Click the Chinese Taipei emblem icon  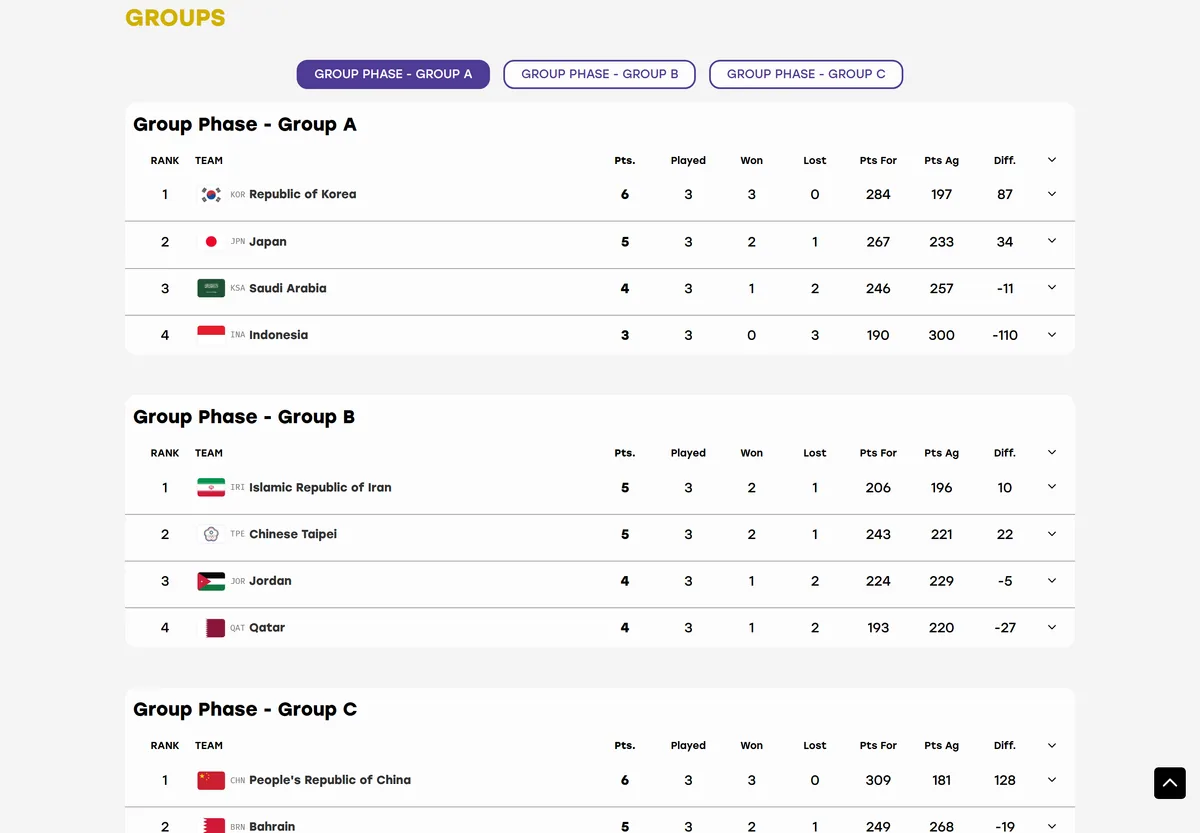click(211, 534)
